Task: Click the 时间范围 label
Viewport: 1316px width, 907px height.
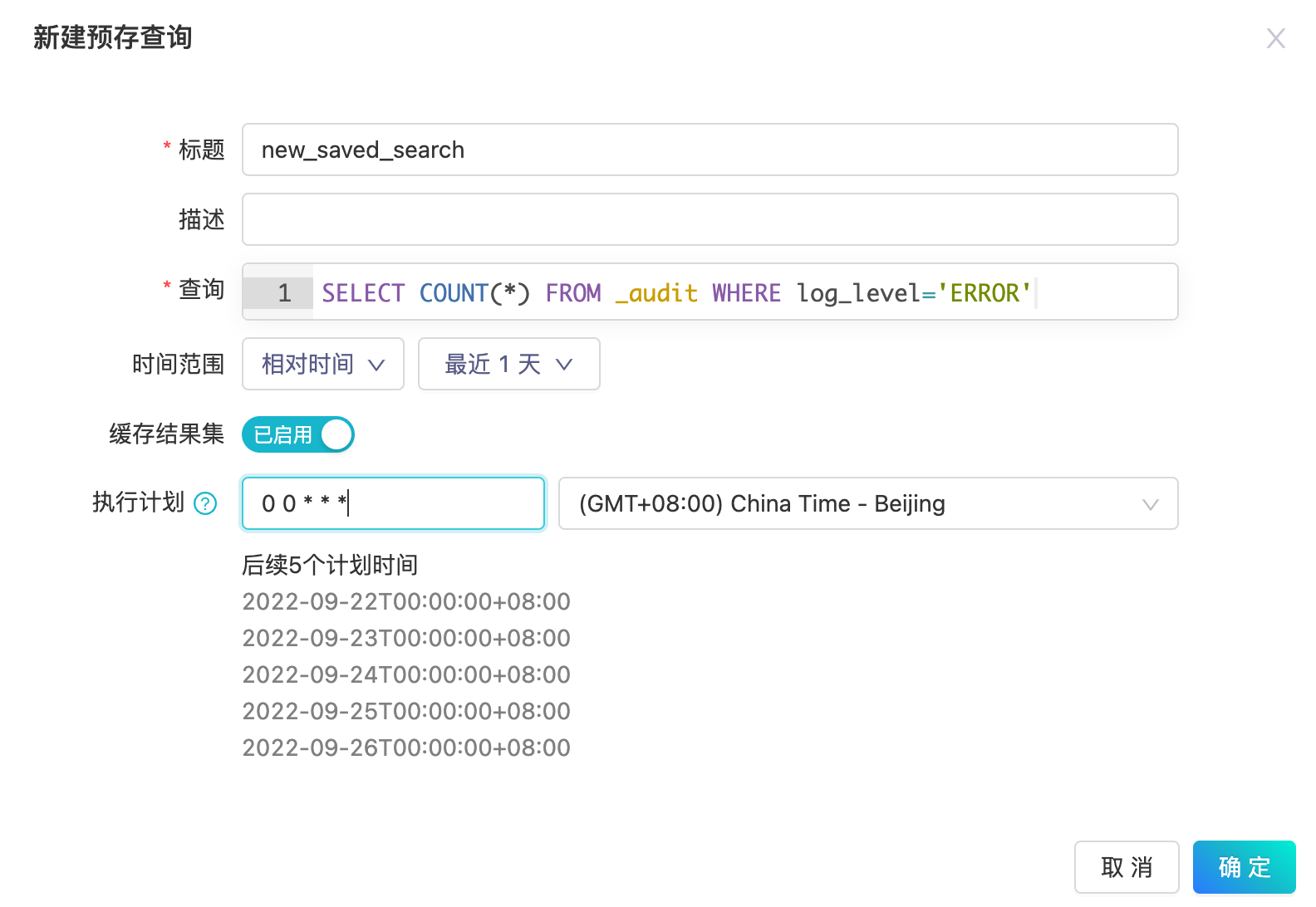Action: 178,364
